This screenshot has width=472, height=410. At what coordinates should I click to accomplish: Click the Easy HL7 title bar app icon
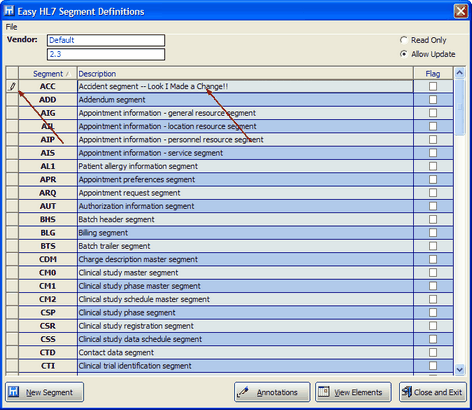9,11
